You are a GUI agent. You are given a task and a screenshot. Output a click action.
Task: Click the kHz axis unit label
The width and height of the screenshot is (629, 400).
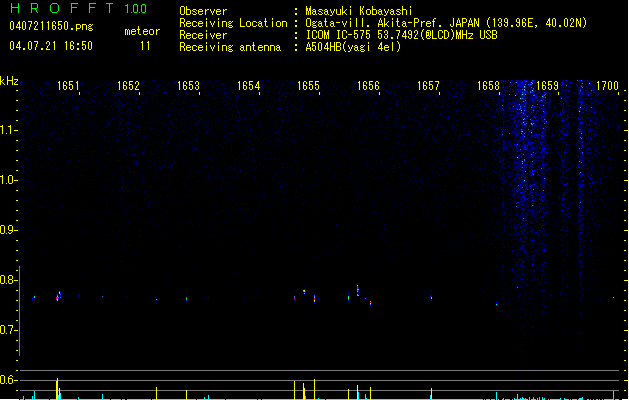[x=9, y=81]
